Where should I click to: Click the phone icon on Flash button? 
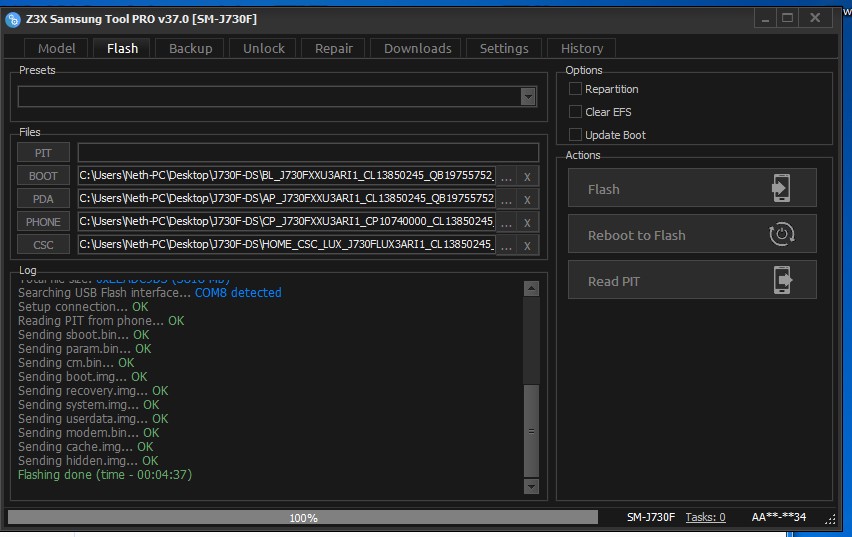(781, 188)
